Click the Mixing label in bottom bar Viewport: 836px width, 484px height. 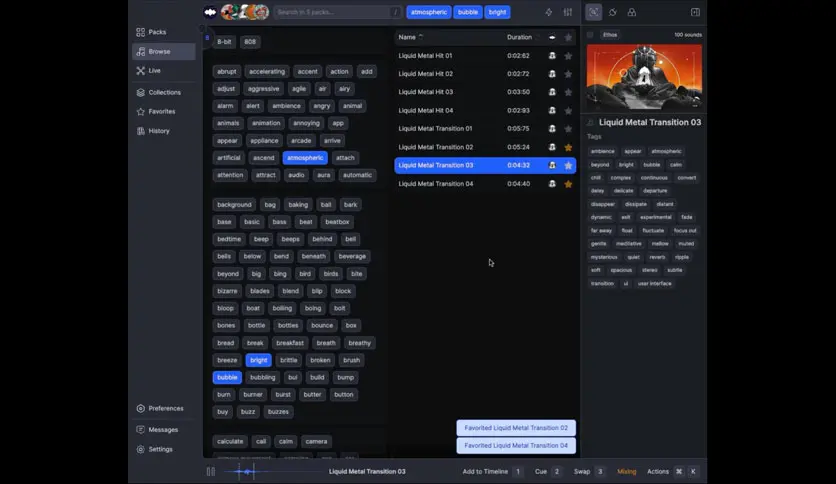pos(626,471)
